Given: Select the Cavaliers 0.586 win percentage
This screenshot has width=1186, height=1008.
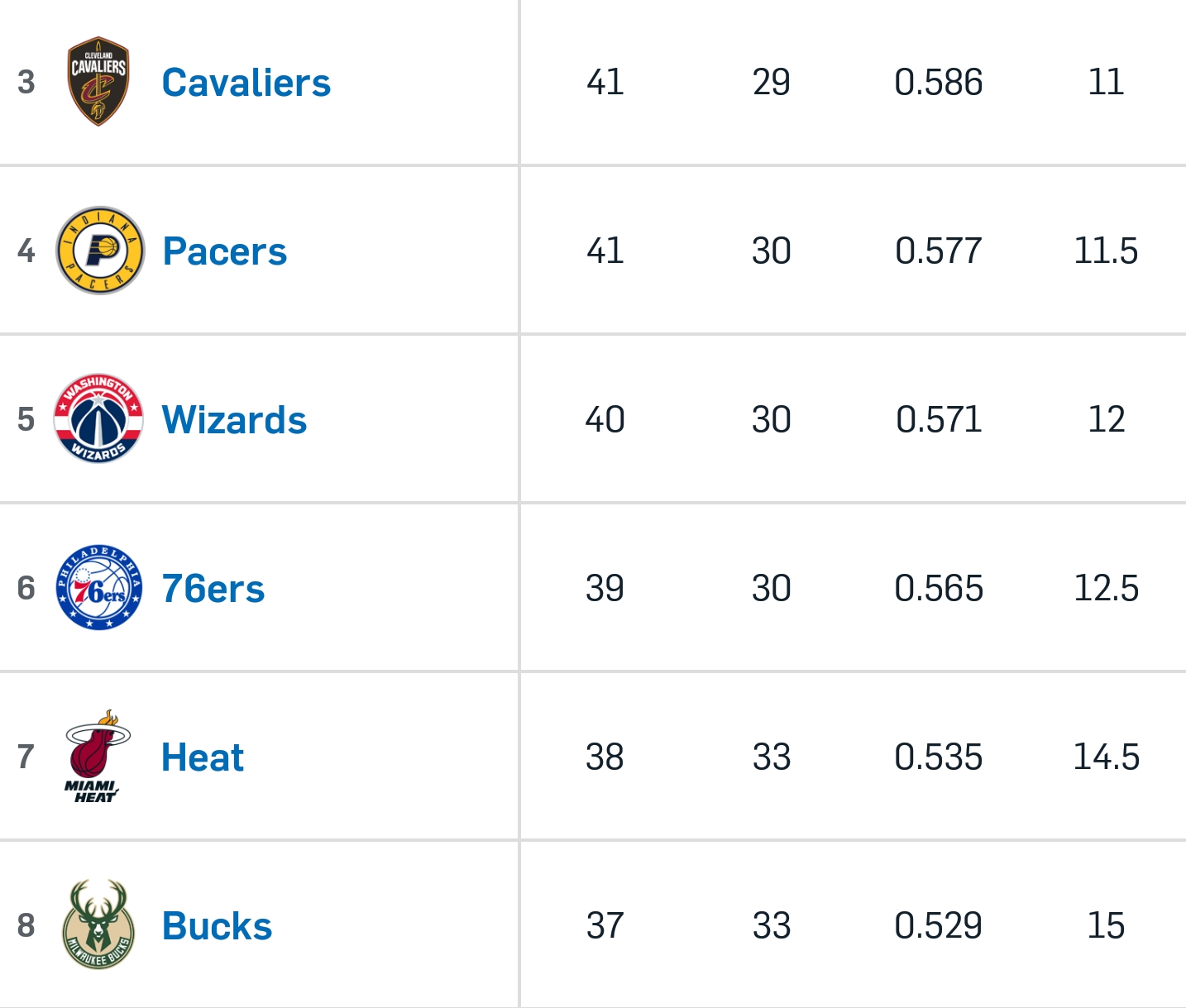Looking at the screenshot, I should point(939,82).
